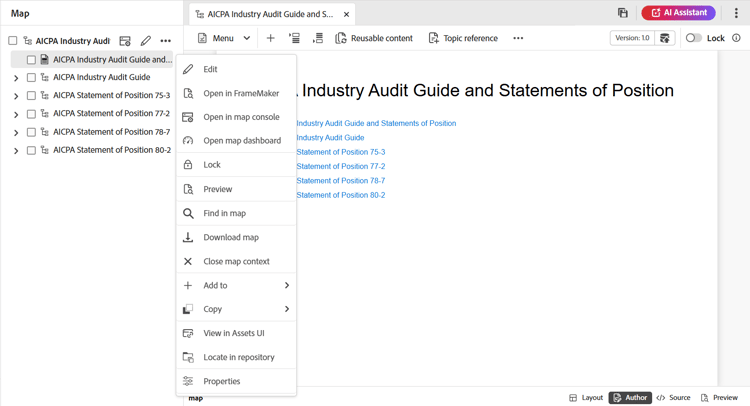Image resolution: width=750 pixels, height=406 pixels.
Task: Click the pencil edit icon in Map panel
Action: point(146,41)
